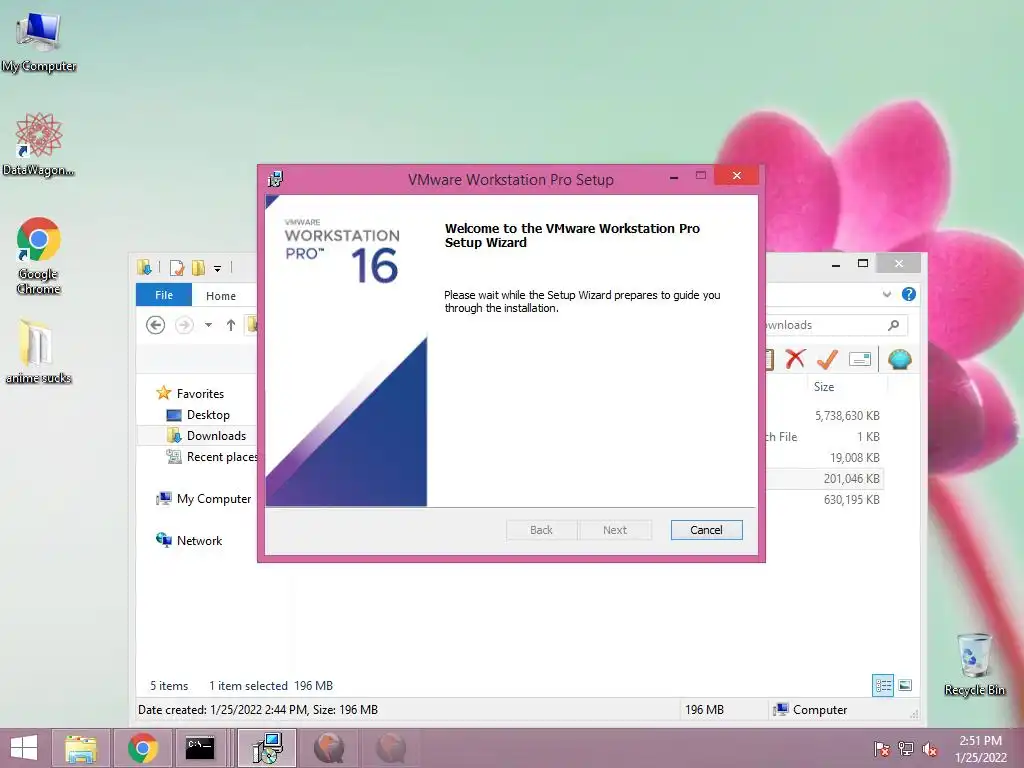This screenshot has height=768, width=1024.
Task: Minimize the VMware Workstation Pro Setup window
Action: [673, 177]
